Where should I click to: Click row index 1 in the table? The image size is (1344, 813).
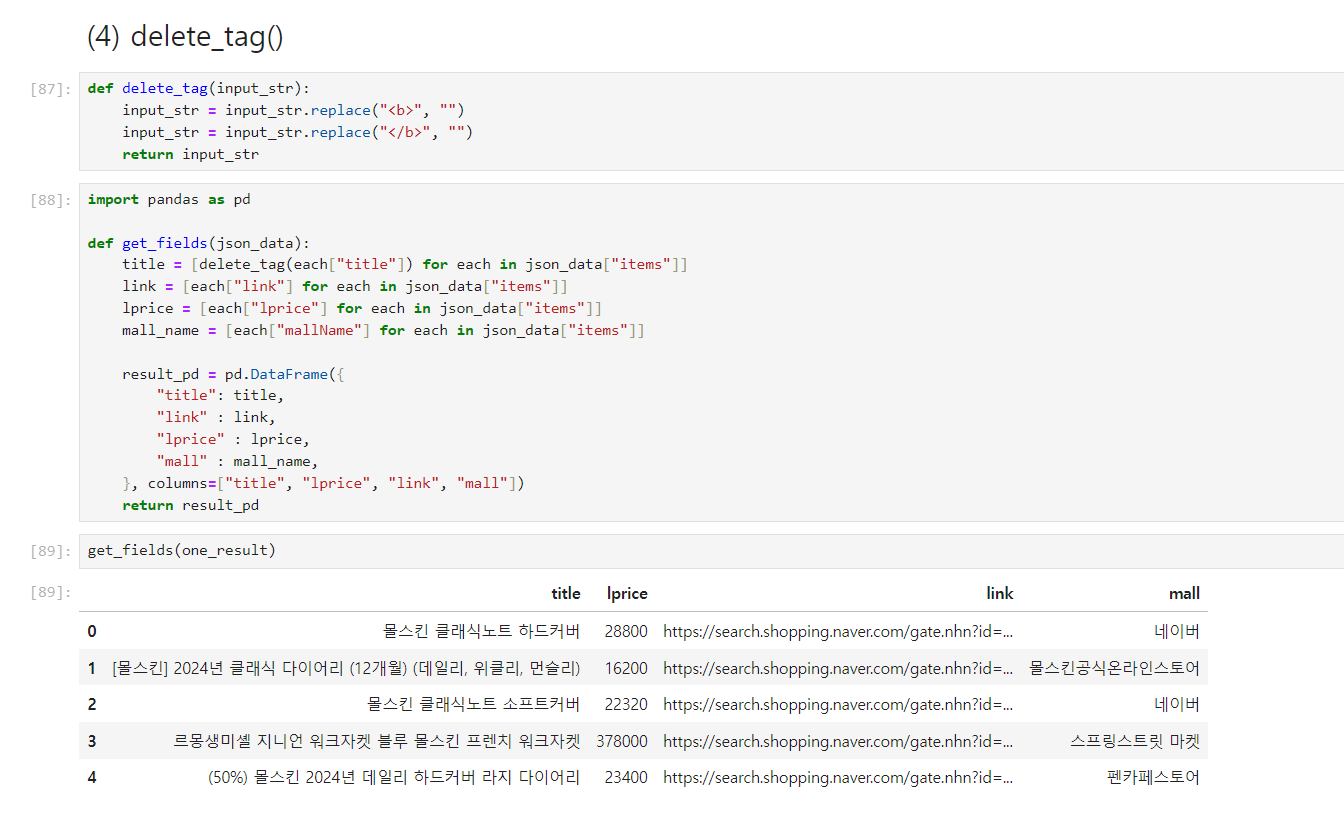click(x=92, y=668)
